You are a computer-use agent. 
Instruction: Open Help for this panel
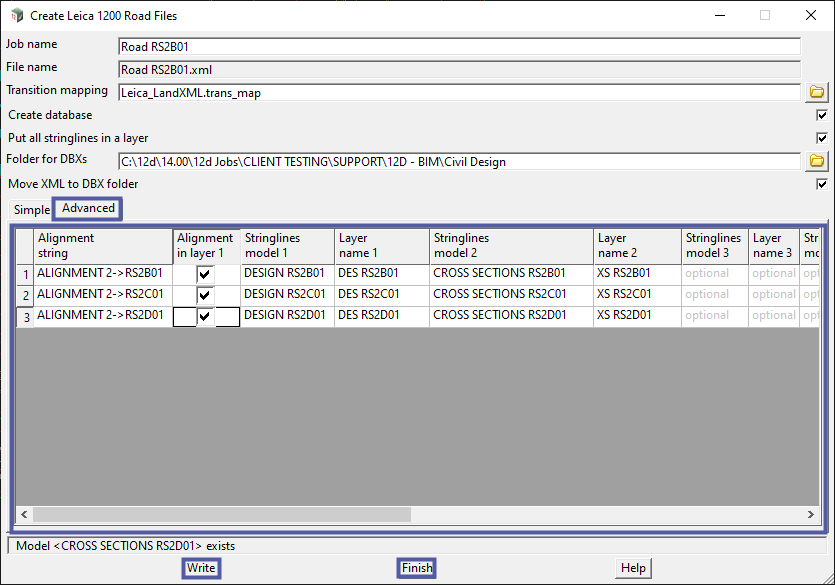tap(633, 568)
